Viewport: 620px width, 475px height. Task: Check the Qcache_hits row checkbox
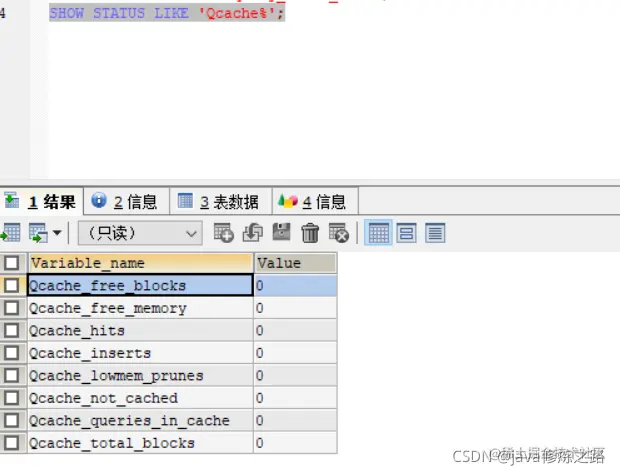pos(11,330)
